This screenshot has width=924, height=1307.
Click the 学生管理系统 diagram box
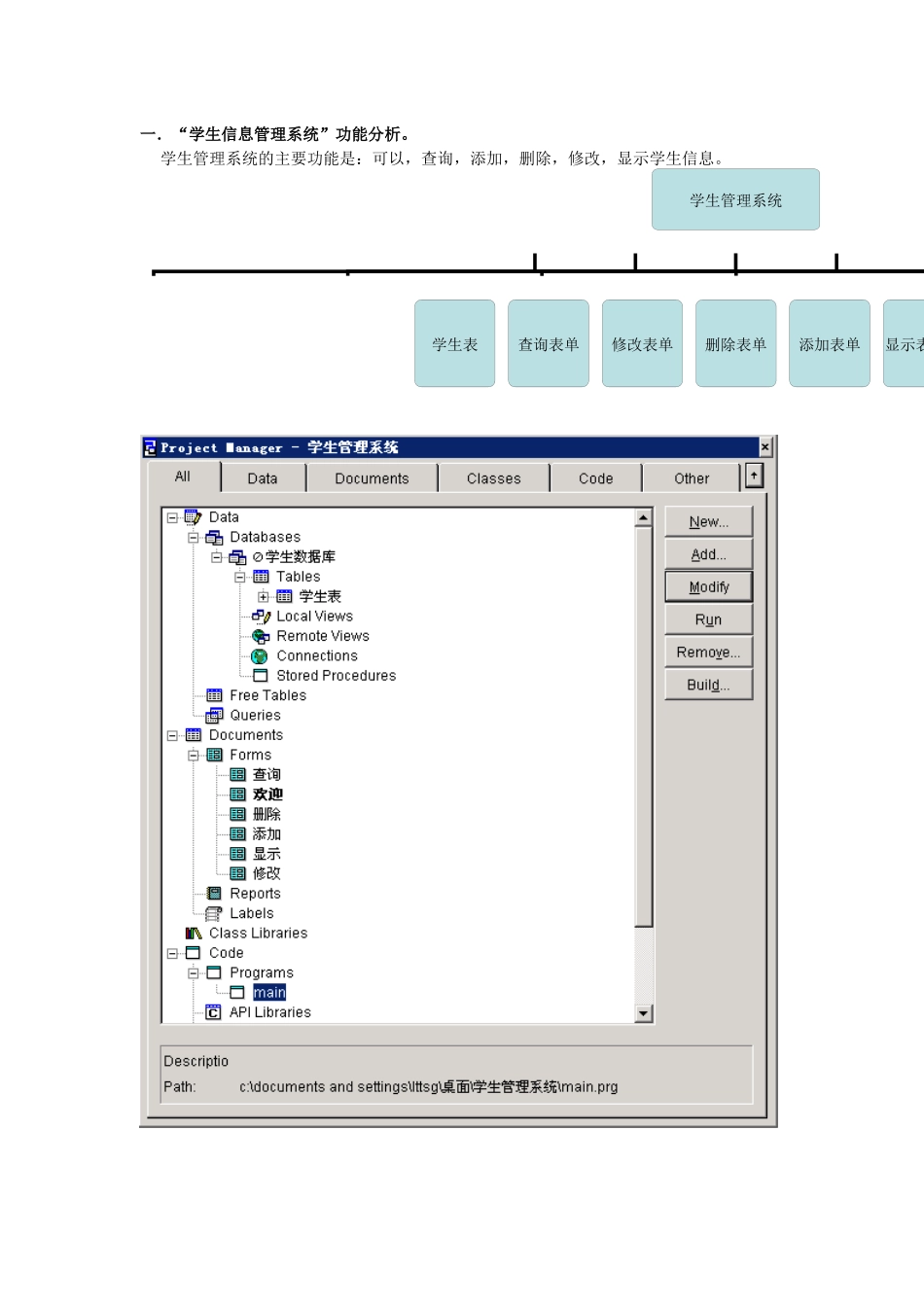point(736,200)
